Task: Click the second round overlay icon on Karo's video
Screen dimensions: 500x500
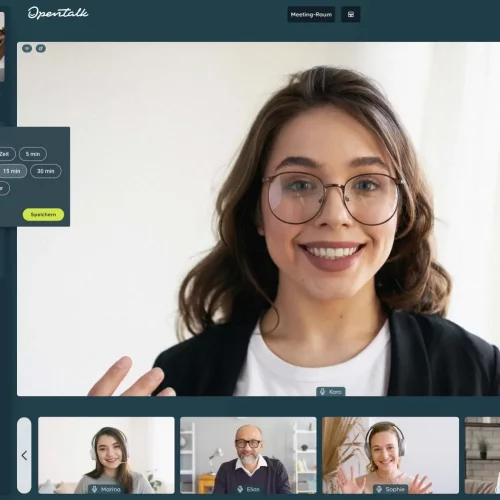Action: [x=41, y=49]
